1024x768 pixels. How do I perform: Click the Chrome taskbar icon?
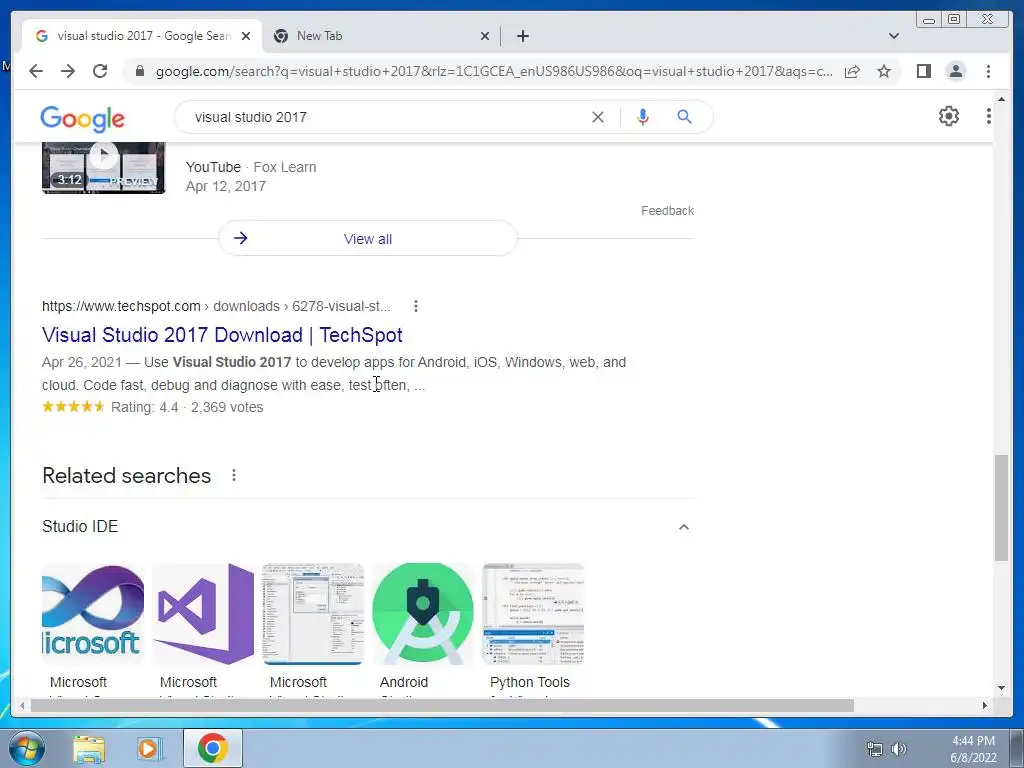(213, 748)
